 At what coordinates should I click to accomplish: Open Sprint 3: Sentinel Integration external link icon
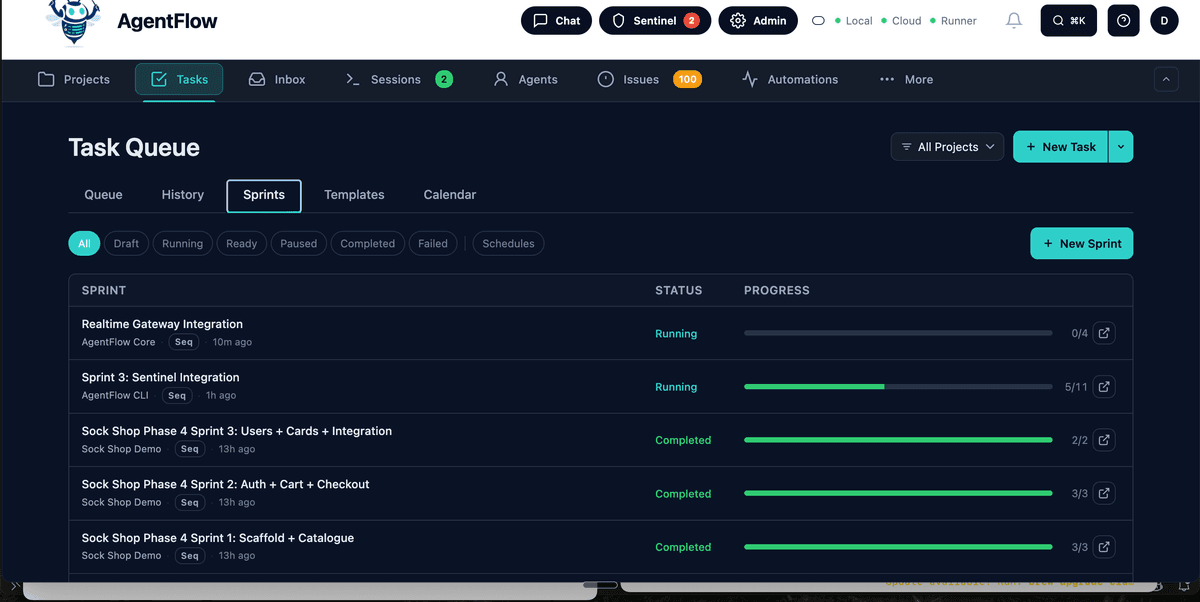tap(1103, 387)
